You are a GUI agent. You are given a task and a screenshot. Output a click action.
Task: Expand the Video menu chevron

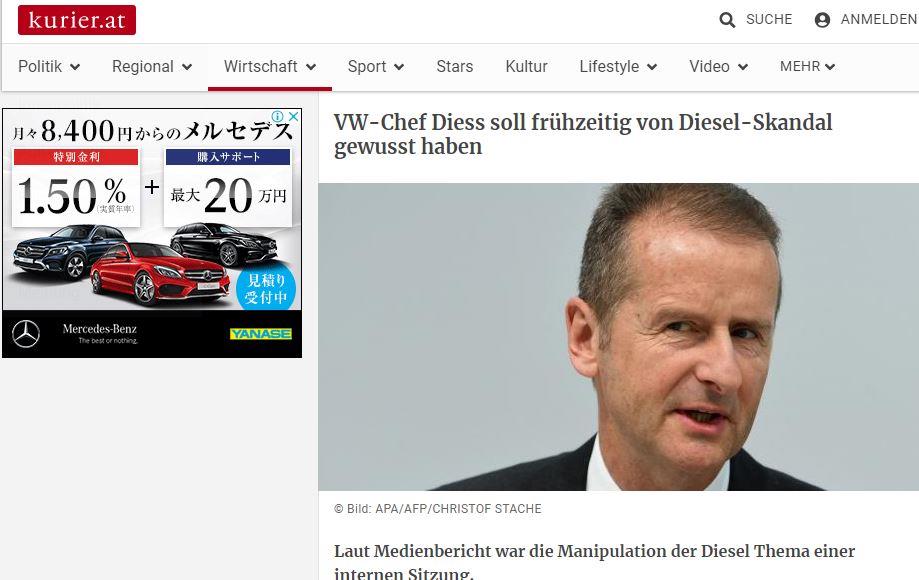(743, 67)
